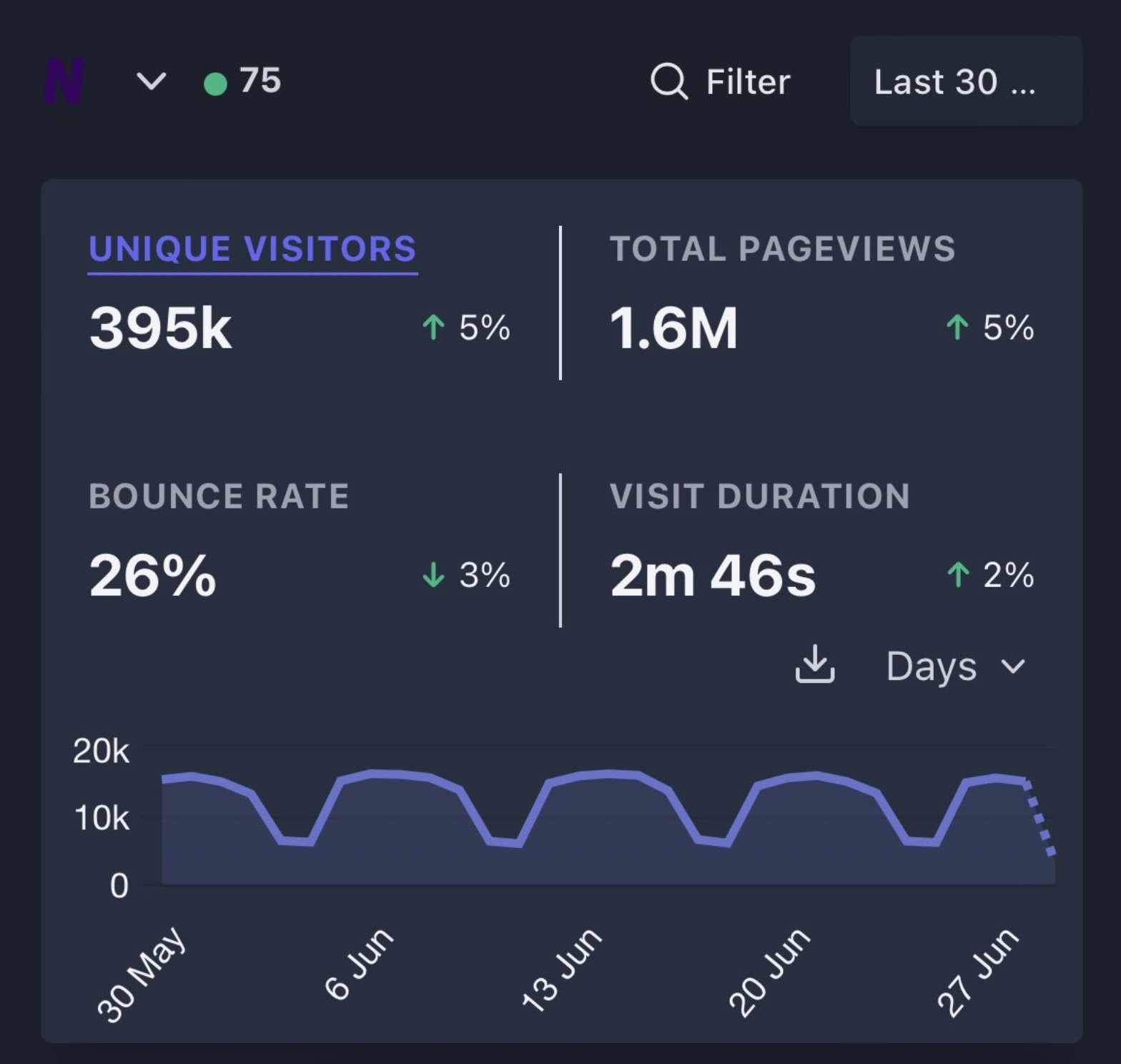Expand the site switcher chevron
This screenshot has width=1121, height=1064.
pyautogui.click(x=152, y=81)
